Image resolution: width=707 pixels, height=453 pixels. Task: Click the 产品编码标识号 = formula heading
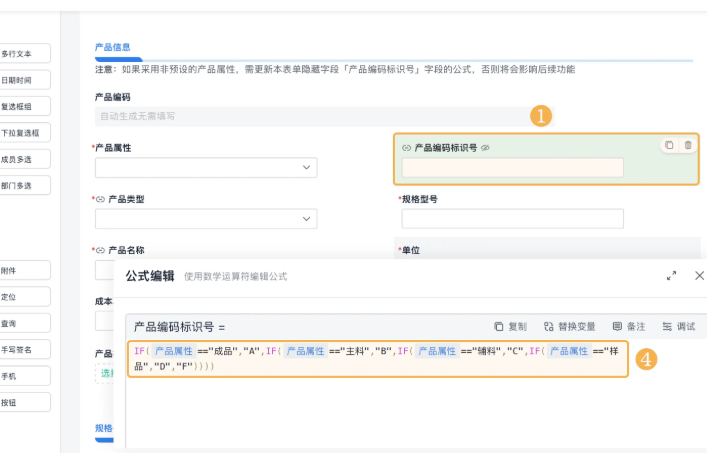pyautogui.click(x=179, y=327)
